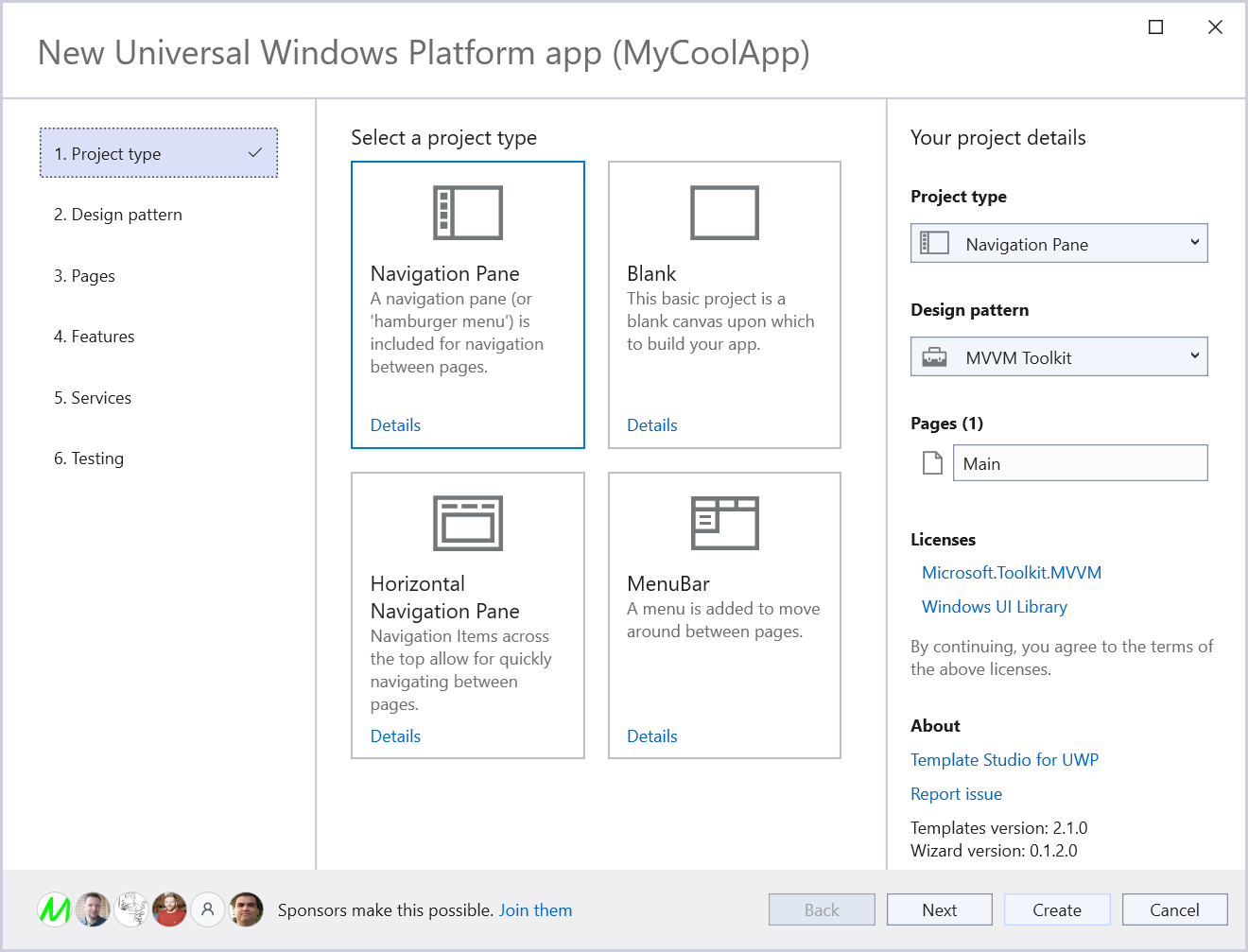Screen dimensions: 1248x952
Task: Open the Microsoft.Toolkit.MVVM license link
Action: (1012, 573)
